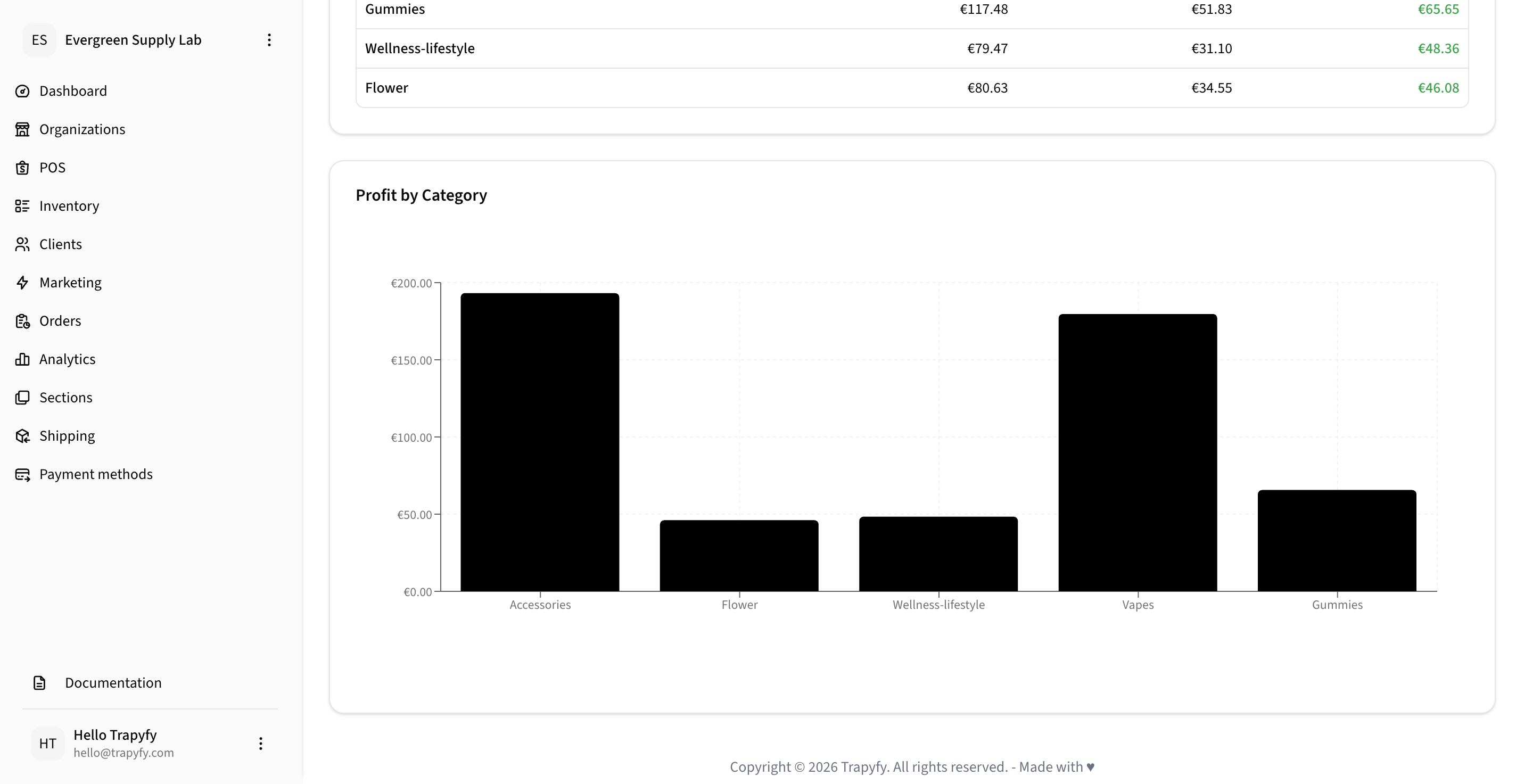
Task: Click the green €46.08 profit value
Action: [x=1438, y=88]
